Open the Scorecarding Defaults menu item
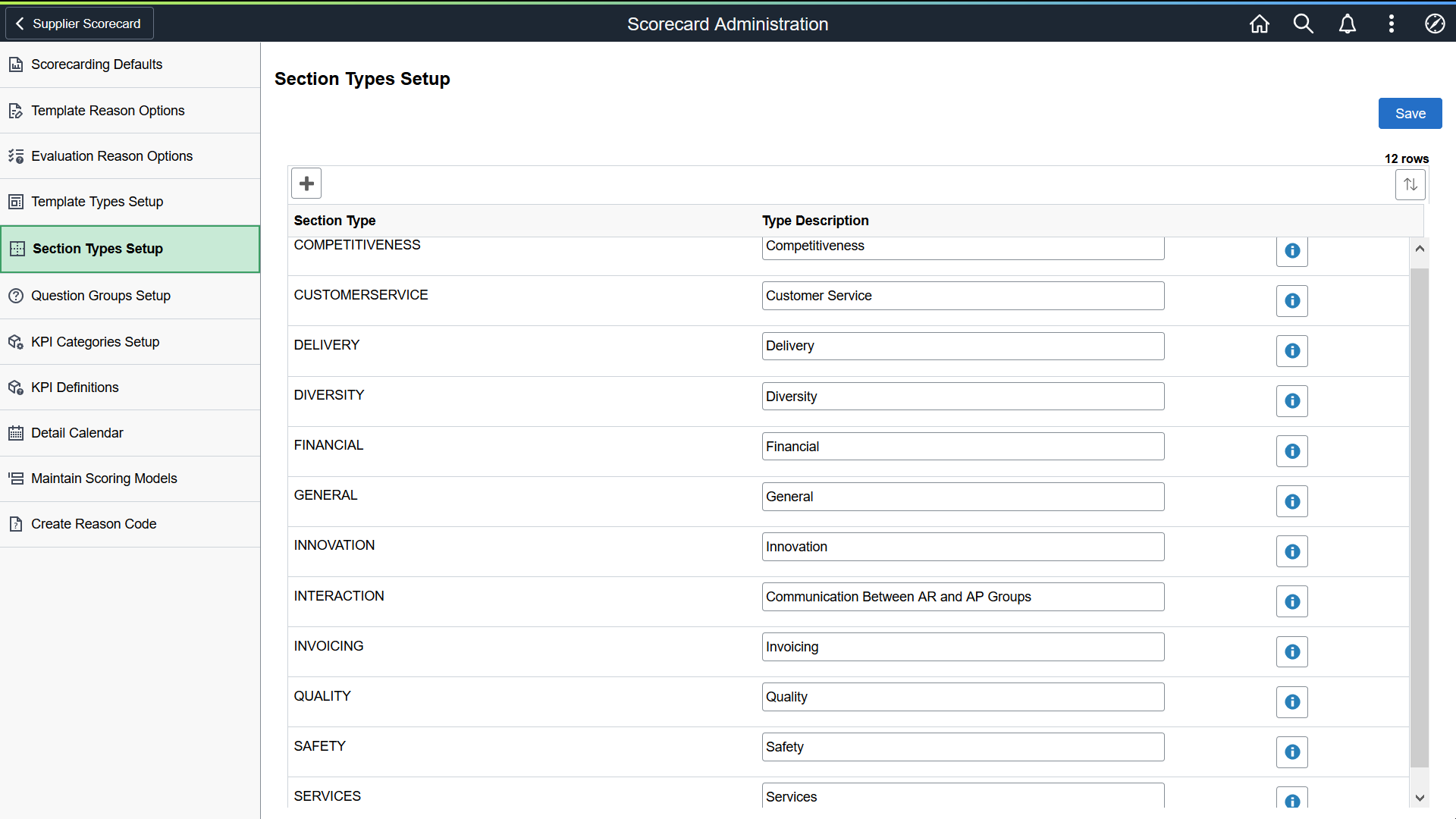Screen dimensions: 1456x819 (97, 64)
